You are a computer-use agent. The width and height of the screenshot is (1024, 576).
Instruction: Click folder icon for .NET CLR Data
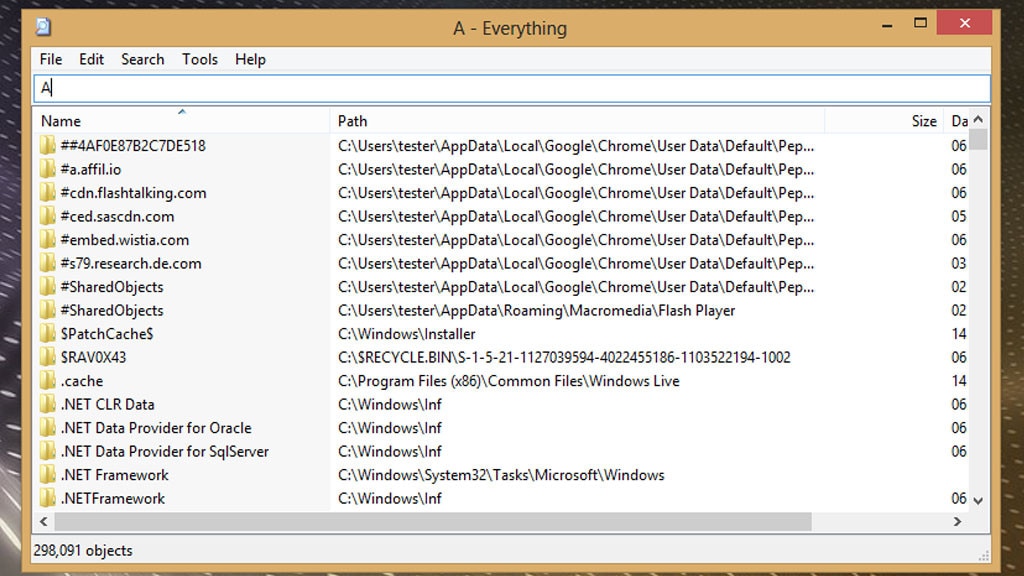coord(48,404)
